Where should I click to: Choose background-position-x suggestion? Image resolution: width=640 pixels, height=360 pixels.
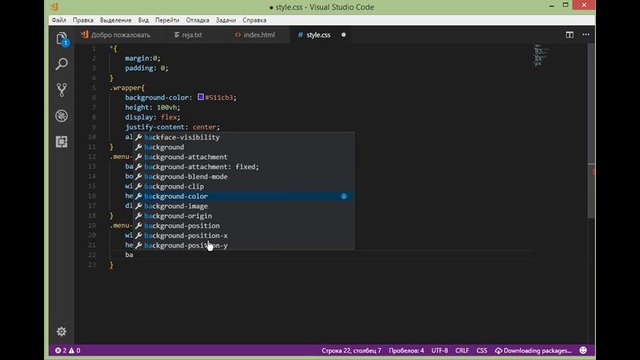[x=244, y=236]
